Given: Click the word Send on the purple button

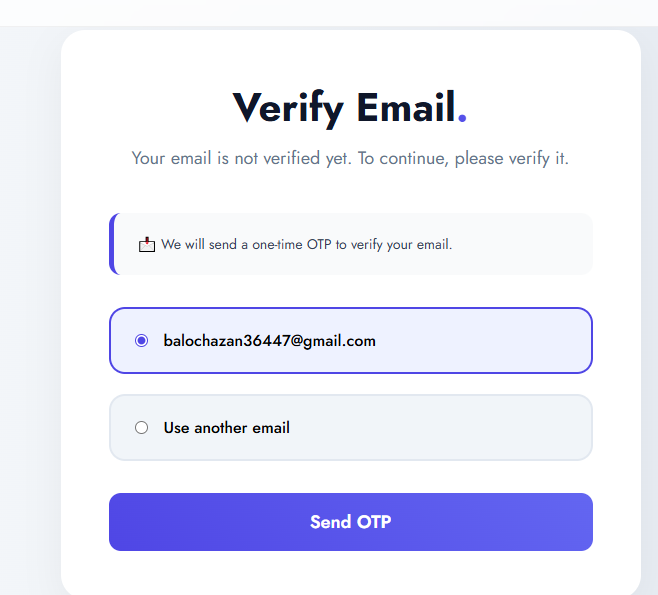Looking at the screenshot, I should [331, 522].
